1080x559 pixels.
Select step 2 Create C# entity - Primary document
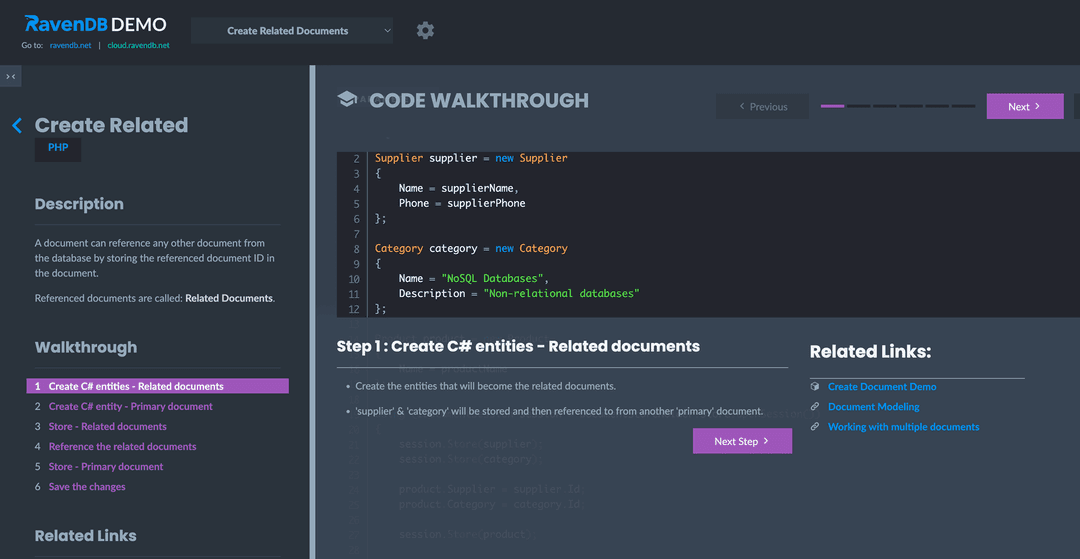click(x=130, y=406)
